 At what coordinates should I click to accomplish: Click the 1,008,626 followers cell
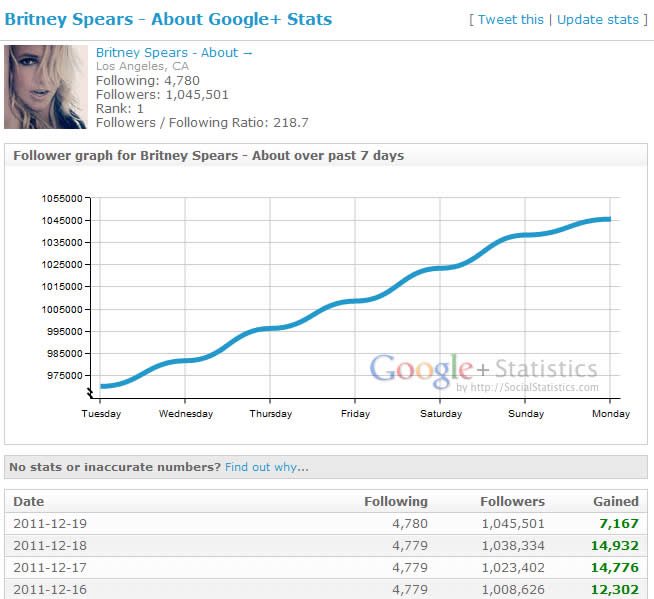pyautogui.click(x=513, y=589)
